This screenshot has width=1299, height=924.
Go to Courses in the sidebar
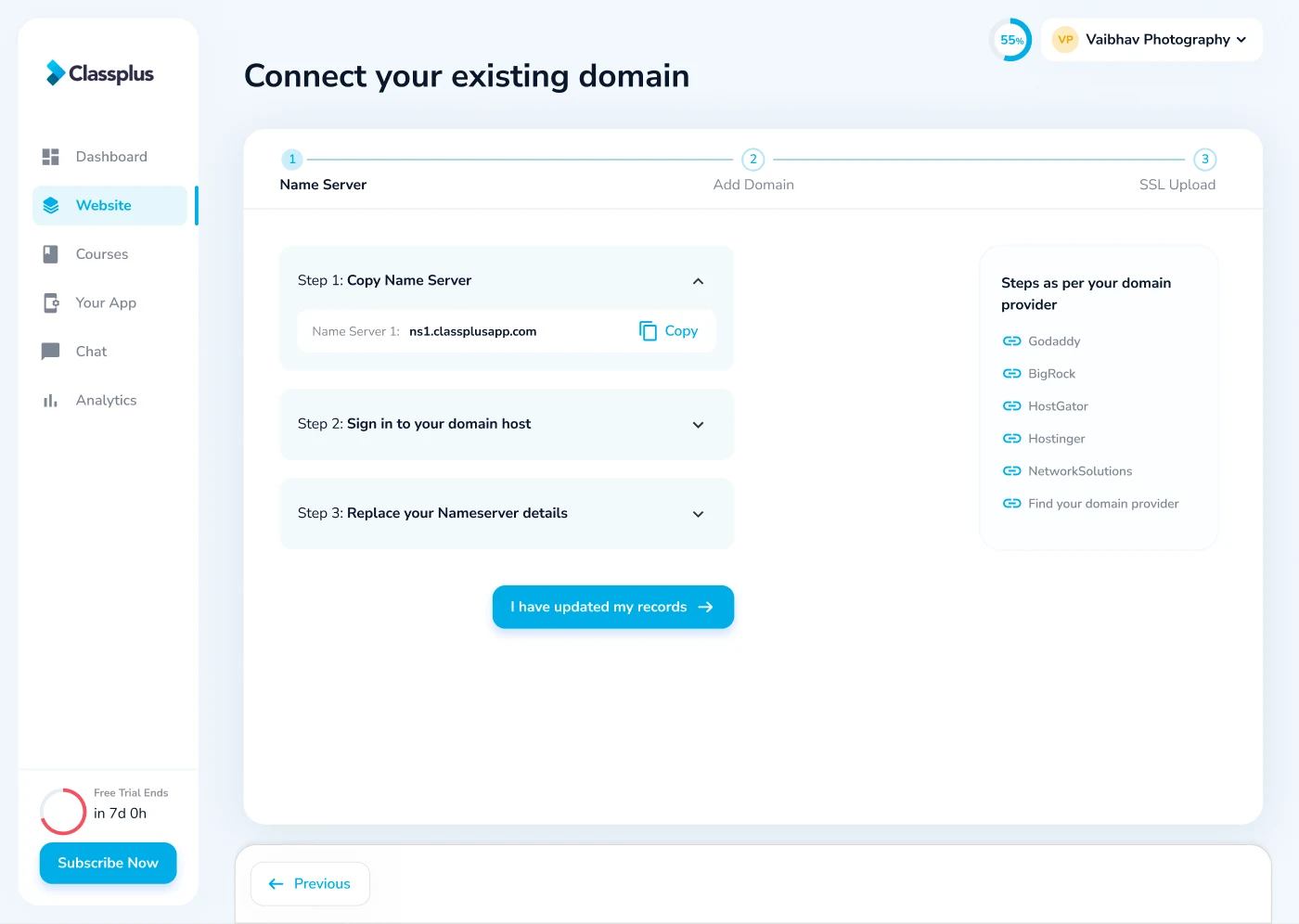tap(109, 254)
